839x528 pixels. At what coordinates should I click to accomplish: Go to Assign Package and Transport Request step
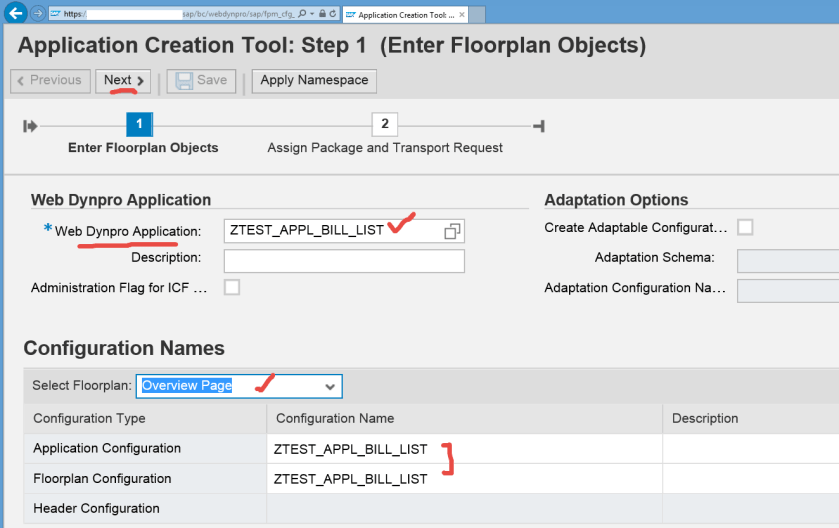385,148
